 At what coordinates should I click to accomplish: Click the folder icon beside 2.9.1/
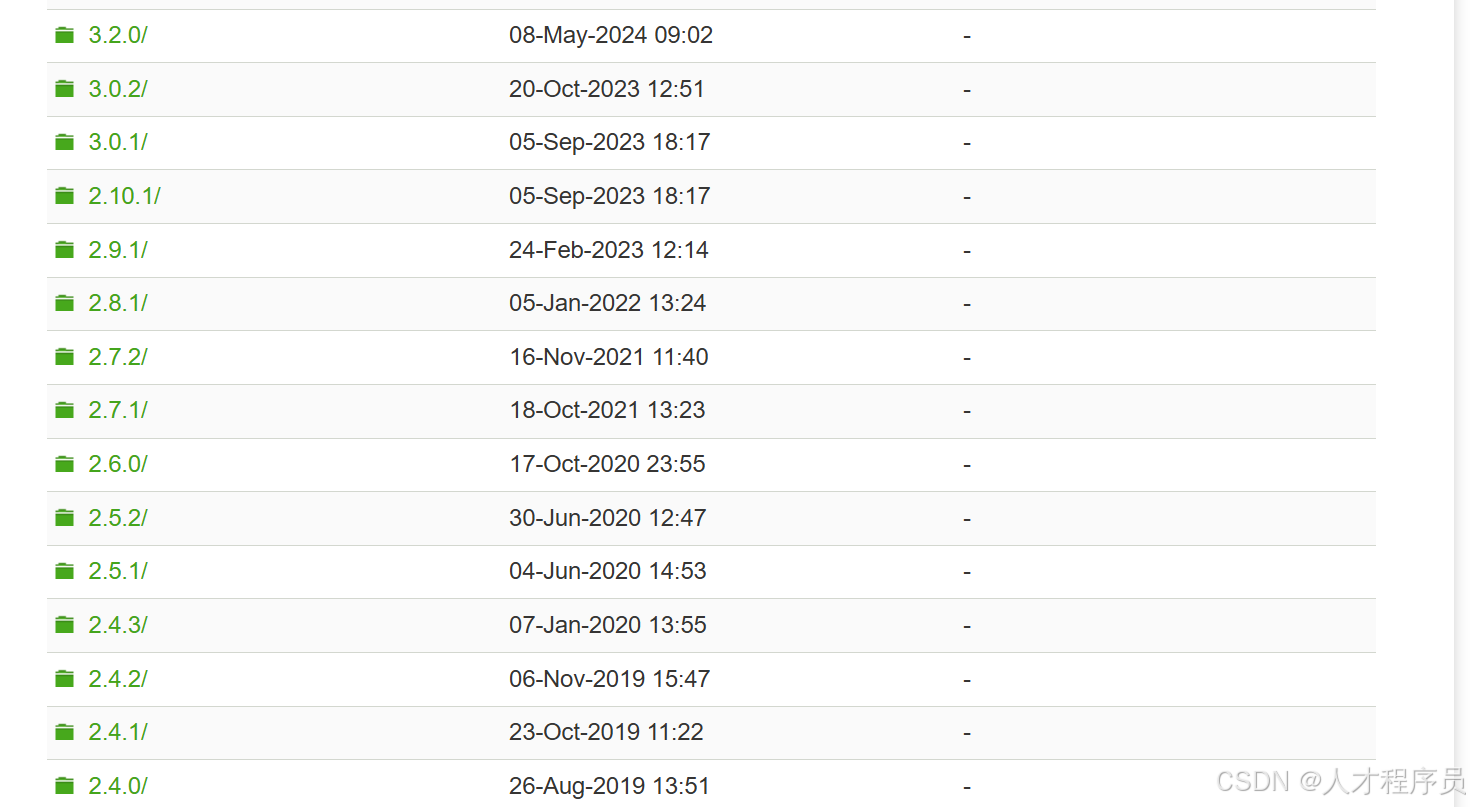[x=65, y=250]
